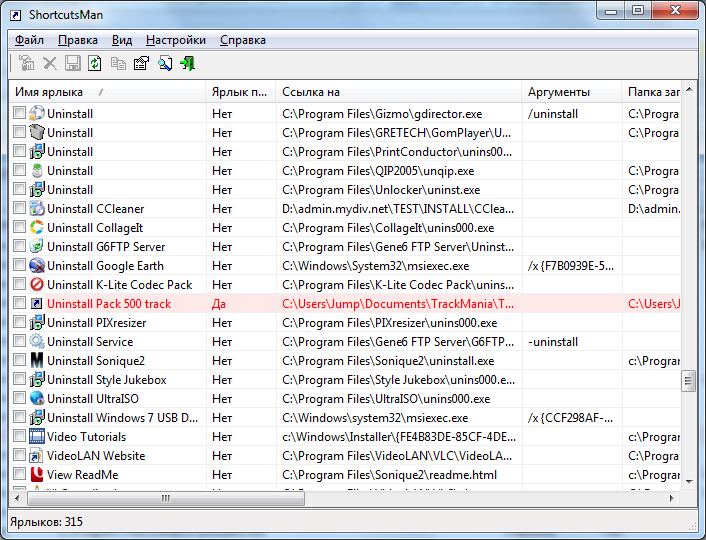Sort by the Аргументы column header
This screenshot has width=706, height=540.
(572, 92)
